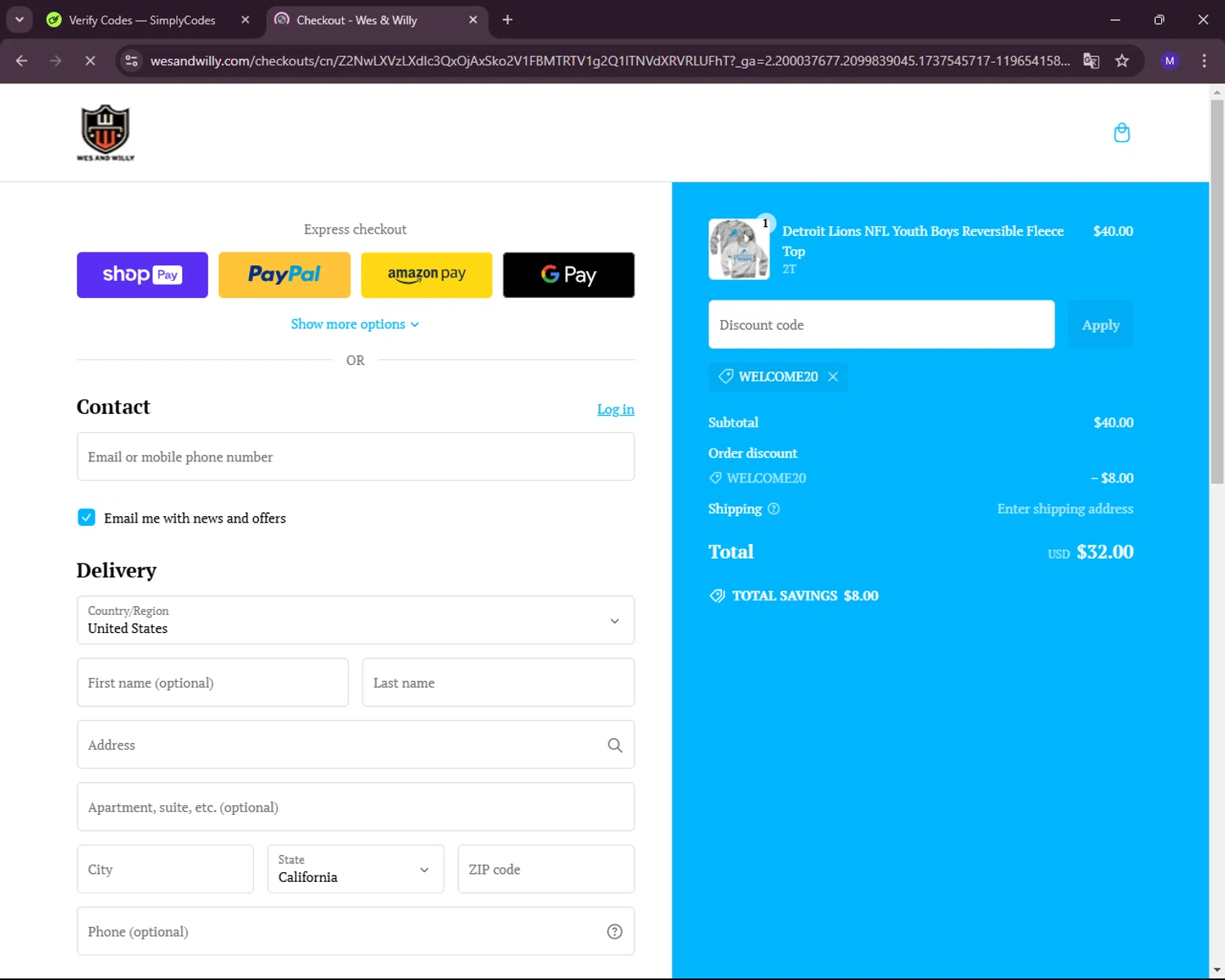
Task: Open the Chrome three-dot menu
Action: coord(1204,60)
